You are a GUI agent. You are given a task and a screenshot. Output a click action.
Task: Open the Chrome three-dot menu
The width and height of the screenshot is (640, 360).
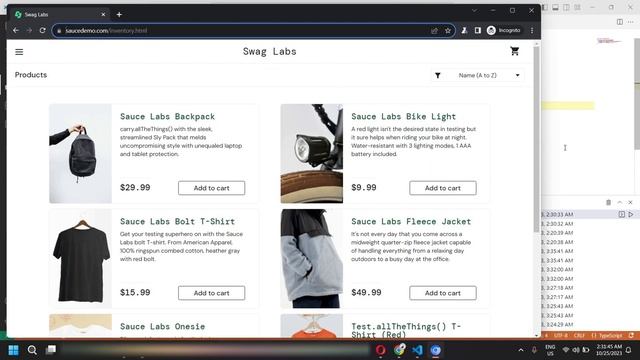click(532, 31)
